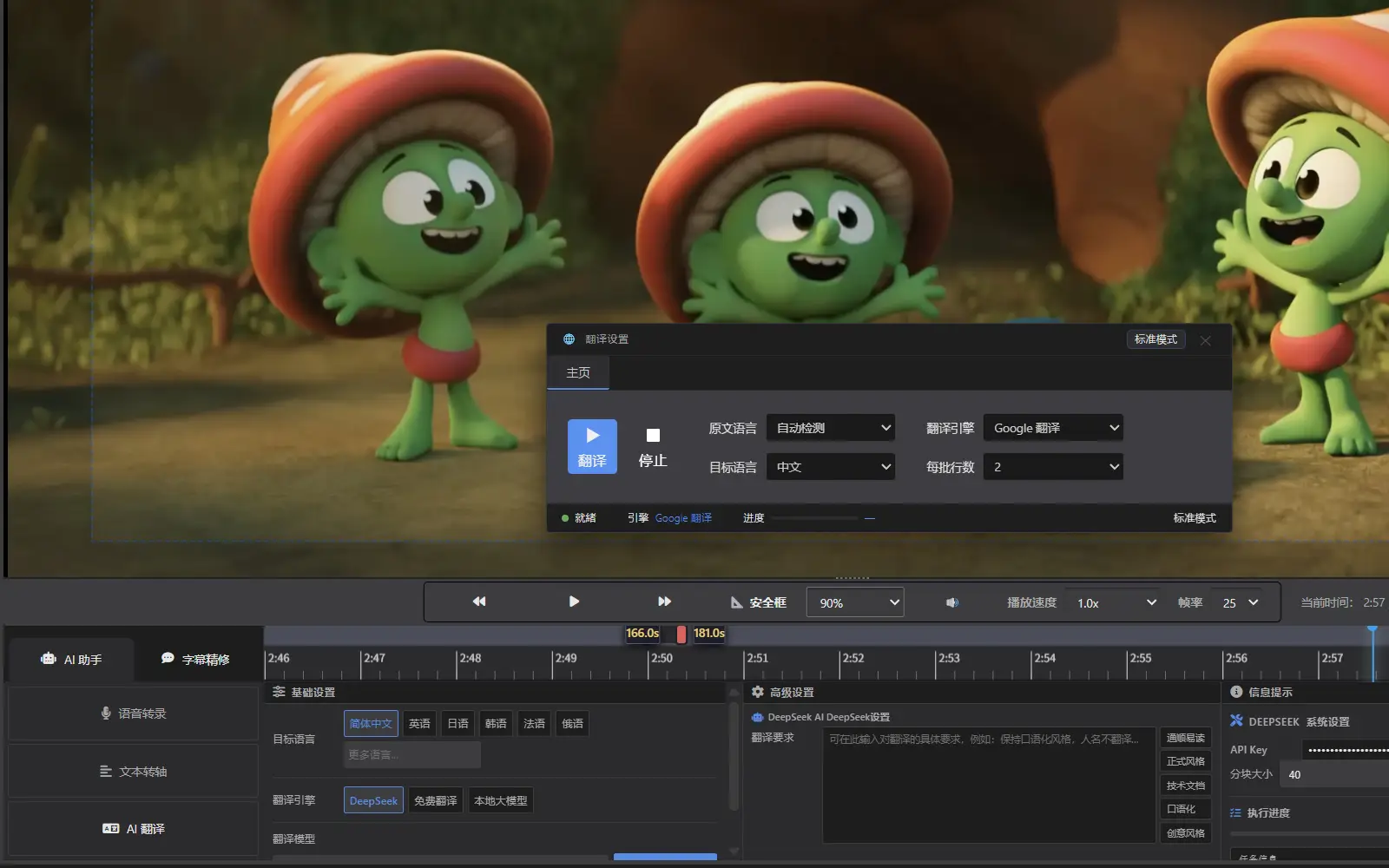The height and width of the screenshot is (868, 1389).
Task: Switch to the 字幕精修 tab
Action: point(196,660)
